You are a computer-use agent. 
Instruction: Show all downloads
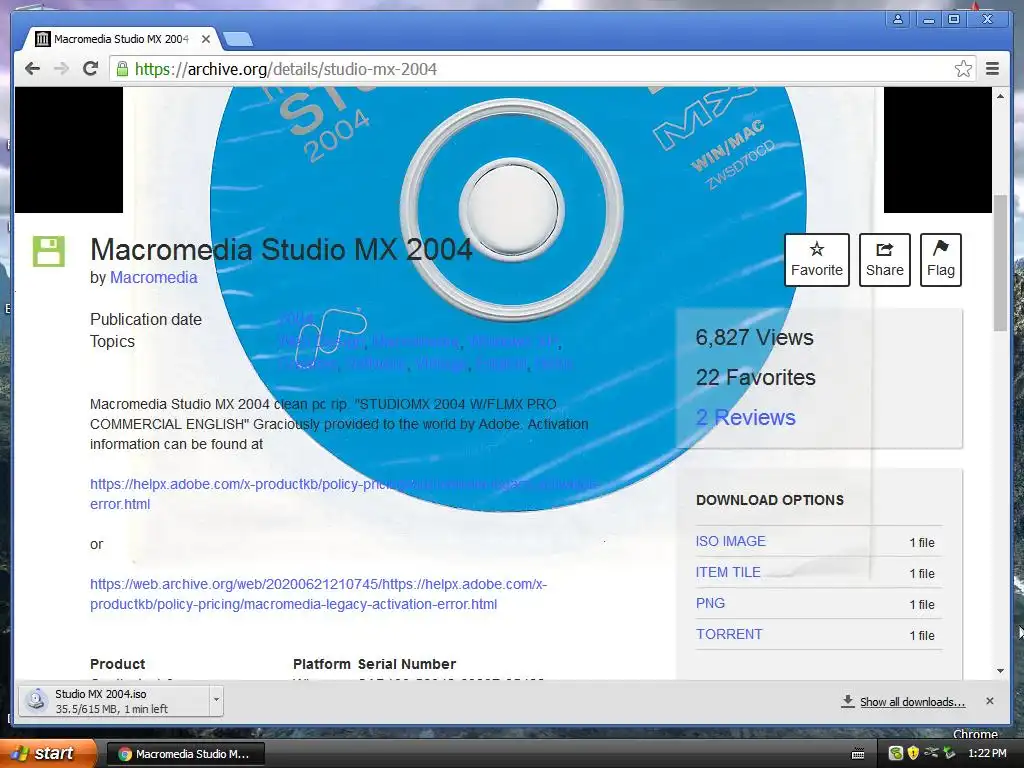(x=903, y=702)
